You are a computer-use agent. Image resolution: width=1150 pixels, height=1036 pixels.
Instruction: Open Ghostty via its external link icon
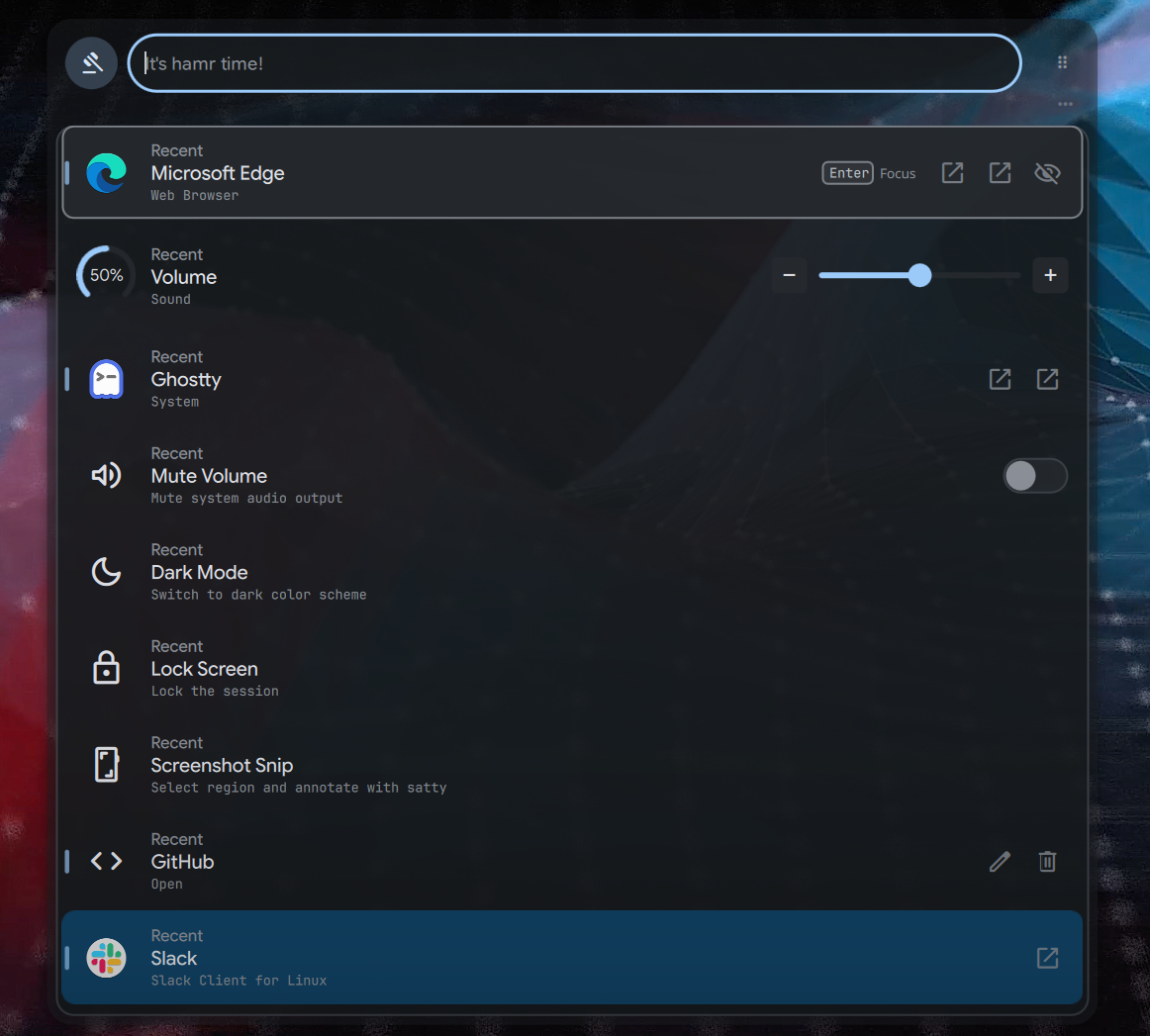(1000, 379)
